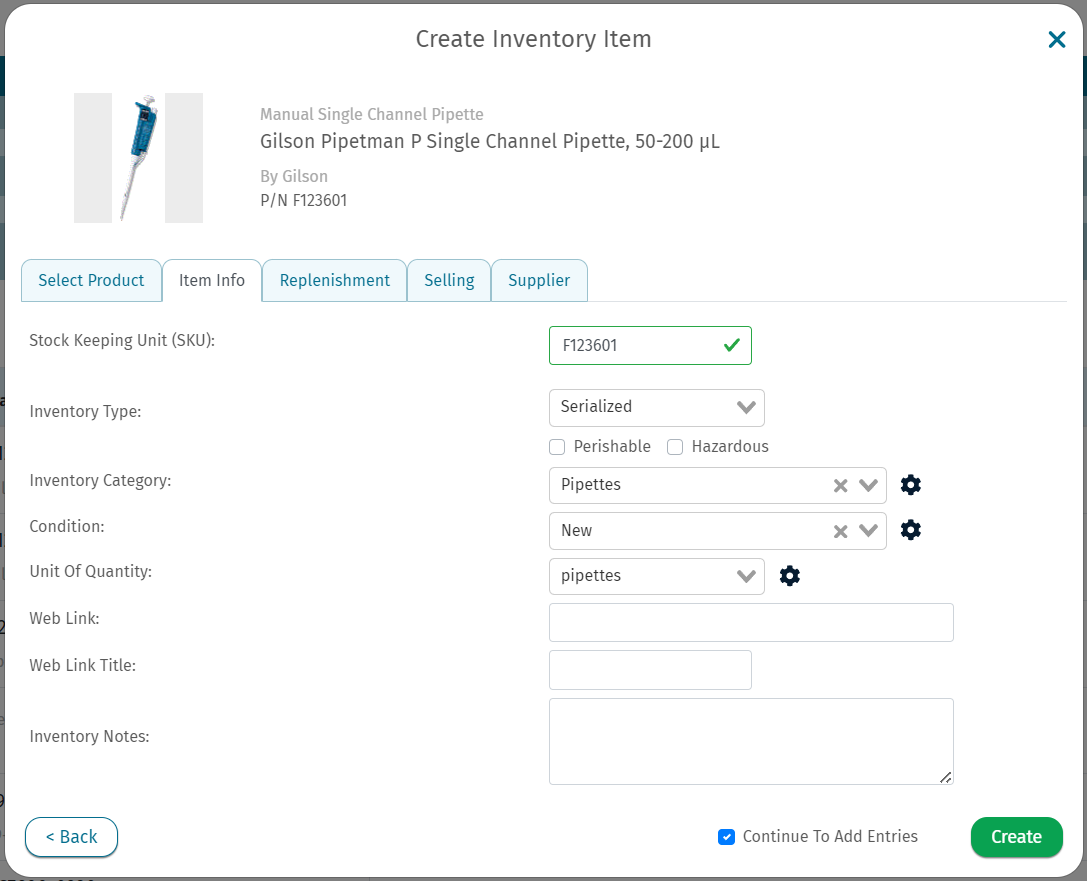Open the Selling tab

[449, 280]
